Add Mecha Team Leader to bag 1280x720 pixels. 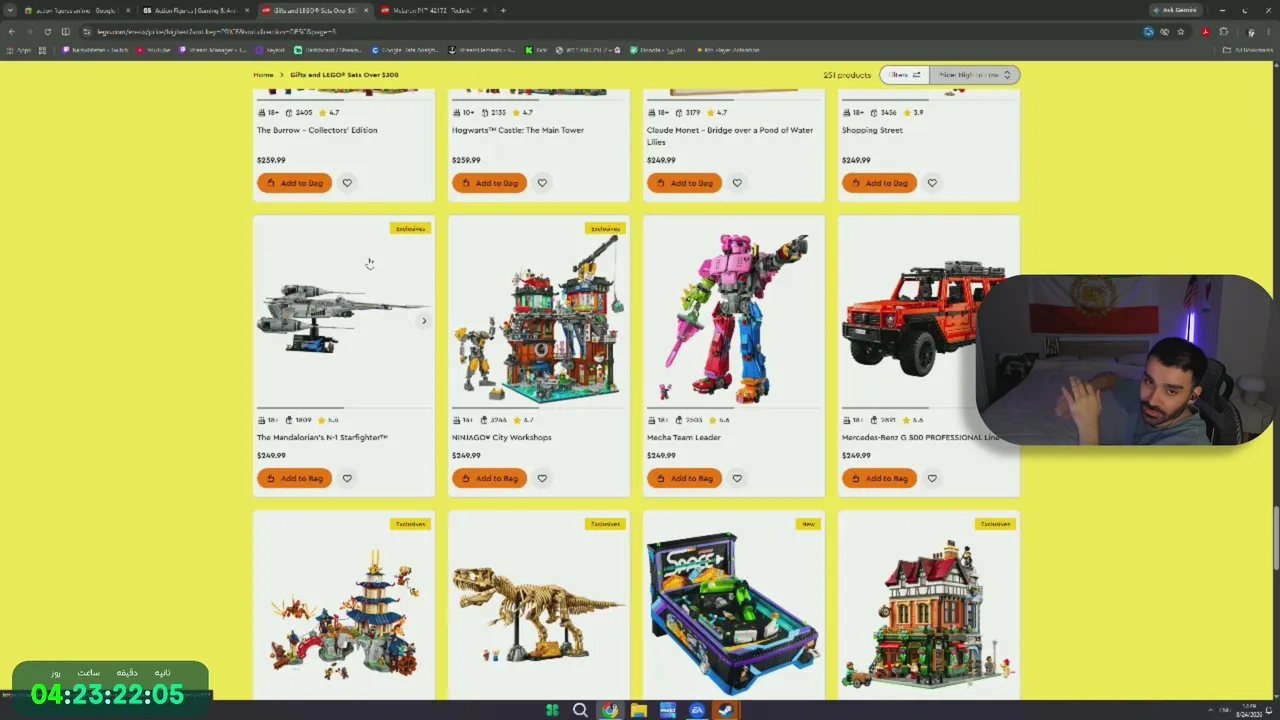(x=684, y=478)
